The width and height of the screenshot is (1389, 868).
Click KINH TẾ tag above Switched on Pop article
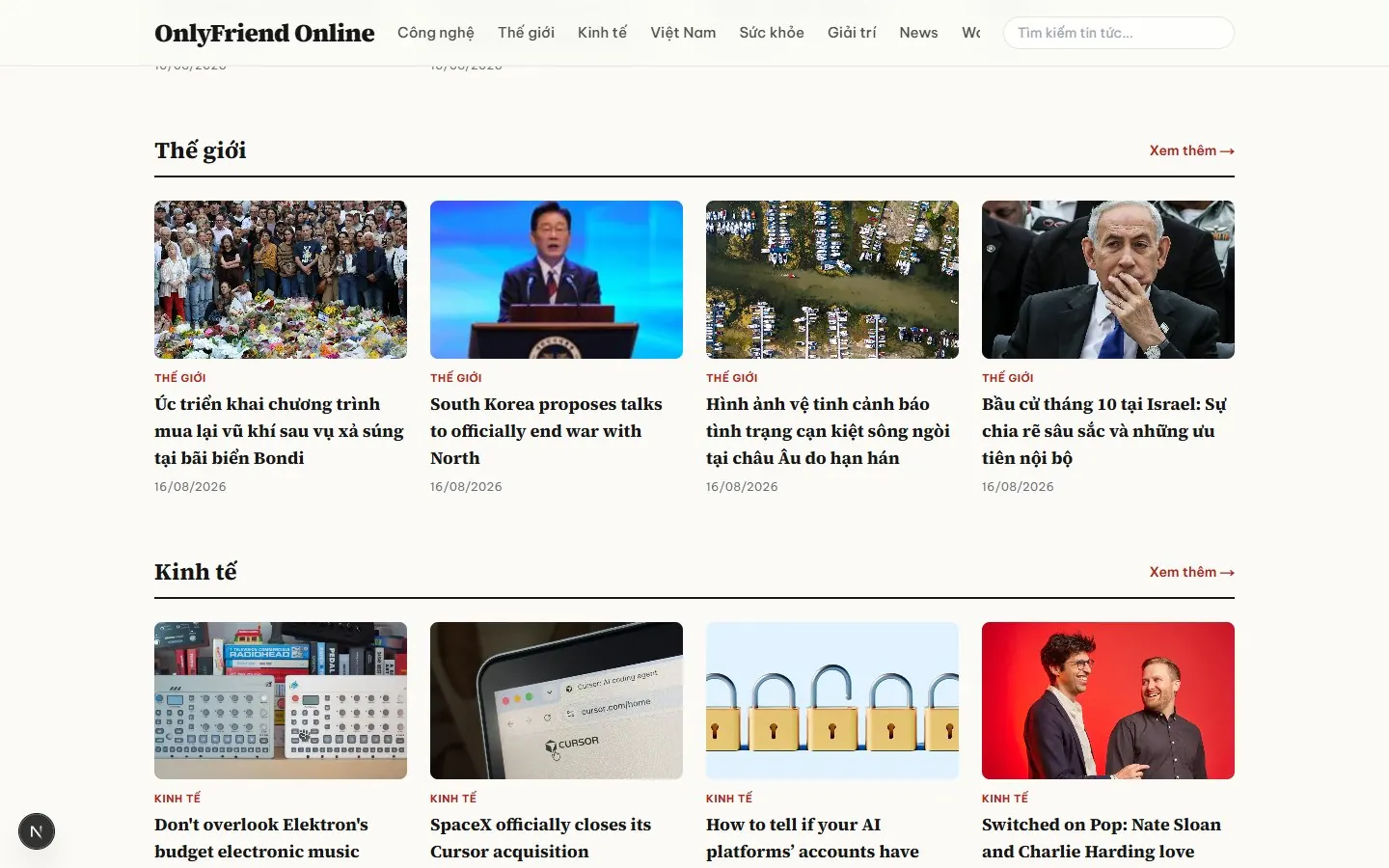pyautogui.click(x=1005, y=799)
